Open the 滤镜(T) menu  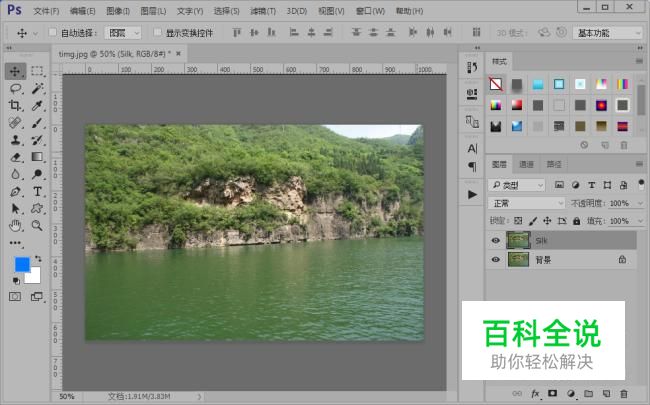pyautogui.click(x=263, y=11)
